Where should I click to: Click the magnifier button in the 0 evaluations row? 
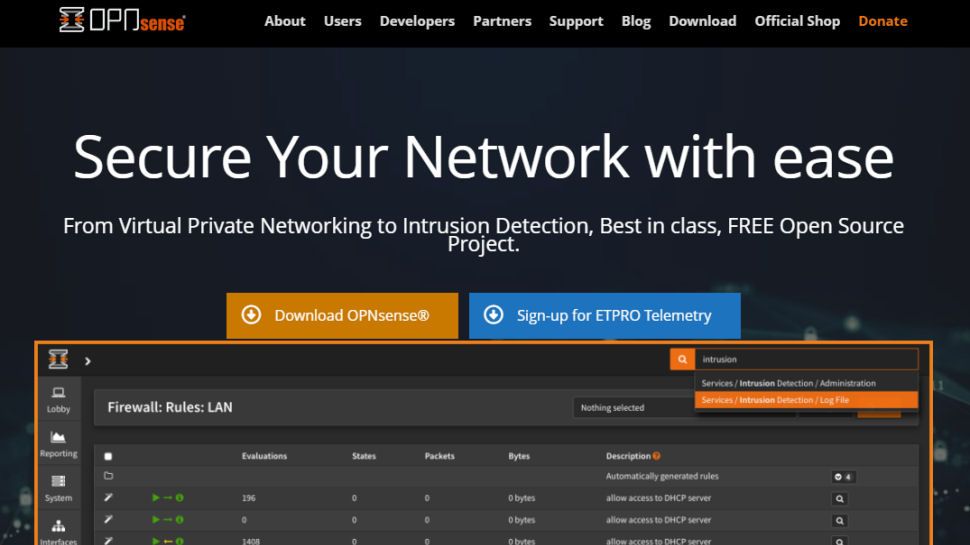point(839,521)
